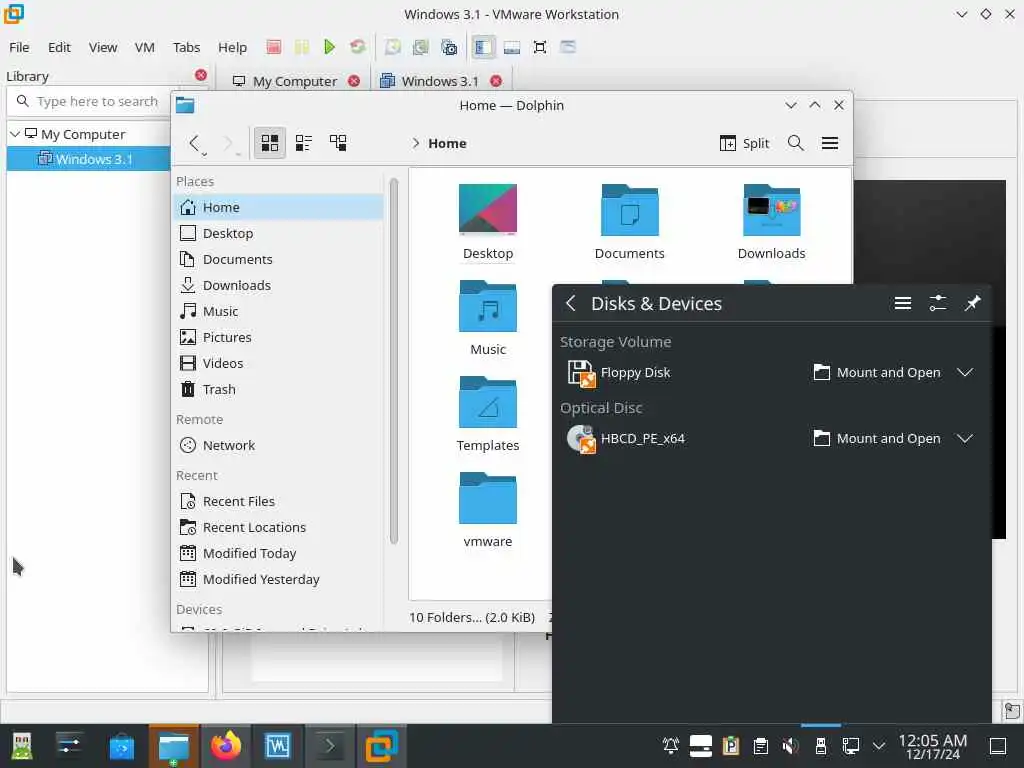Click Dolphin Places panel scrollbar

point(394,361)
